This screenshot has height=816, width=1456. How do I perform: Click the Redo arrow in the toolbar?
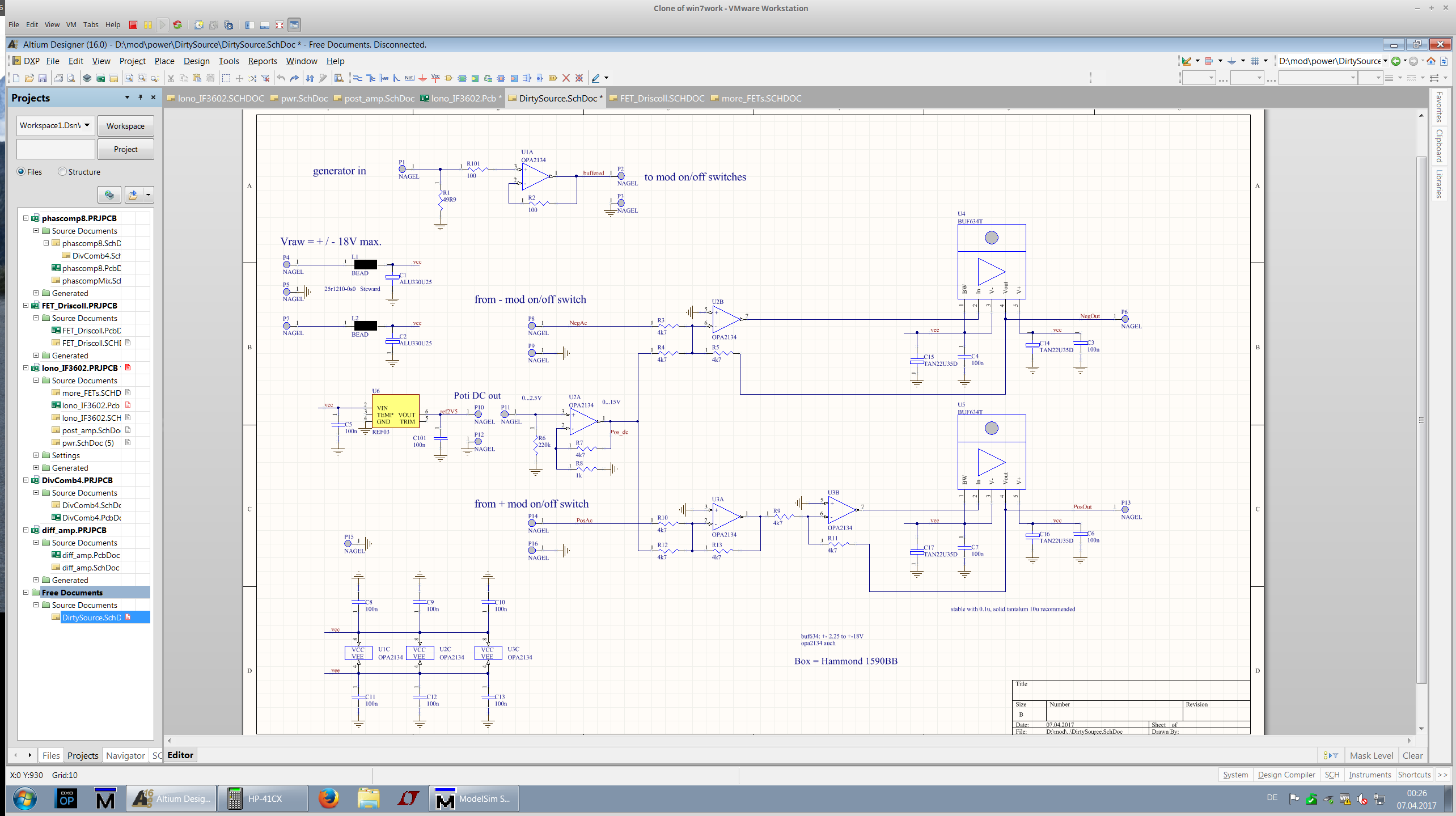point(294,78)
